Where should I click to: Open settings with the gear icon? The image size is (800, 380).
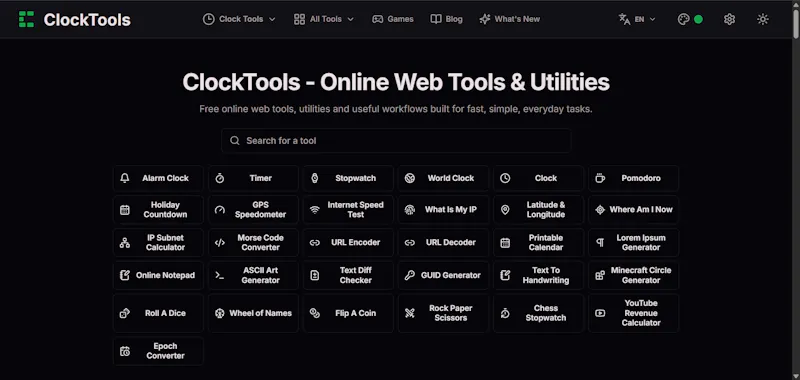[730, 19]
